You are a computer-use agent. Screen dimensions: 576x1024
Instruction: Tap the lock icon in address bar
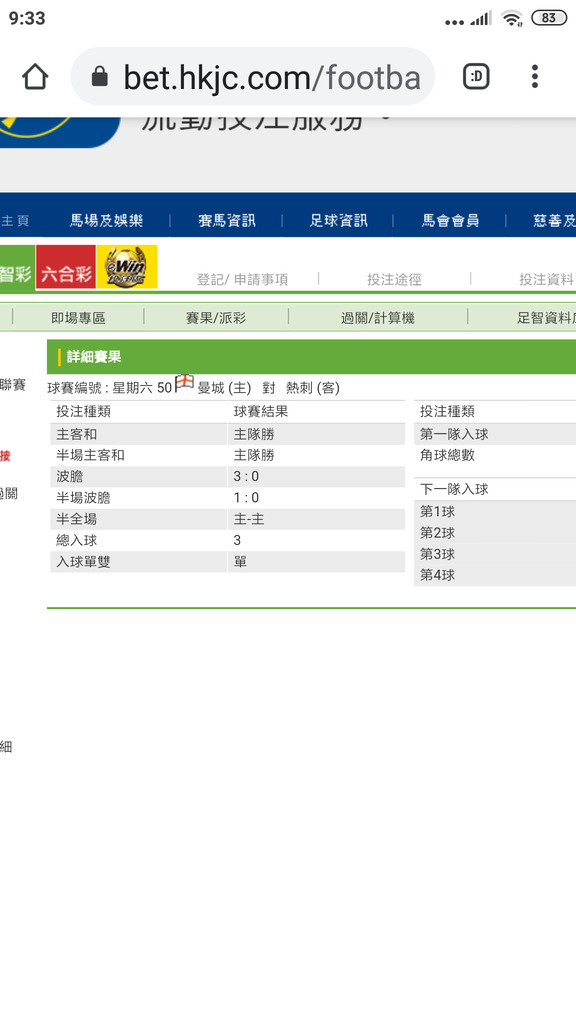click(99, 77)
